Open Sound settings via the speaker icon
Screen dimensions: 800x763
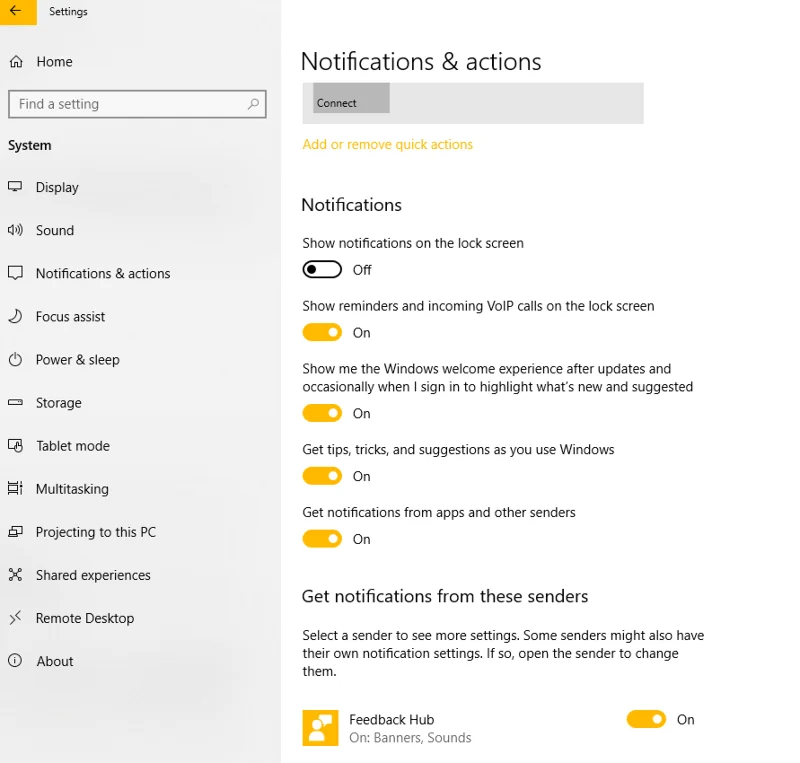click(x=18, y=230)
